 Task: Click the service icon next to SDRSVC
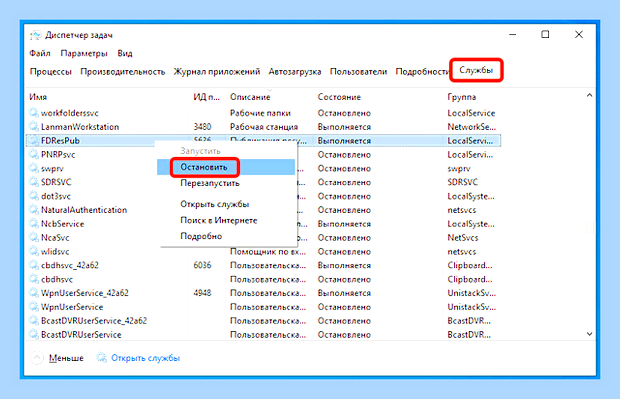(x=34, y=182)
